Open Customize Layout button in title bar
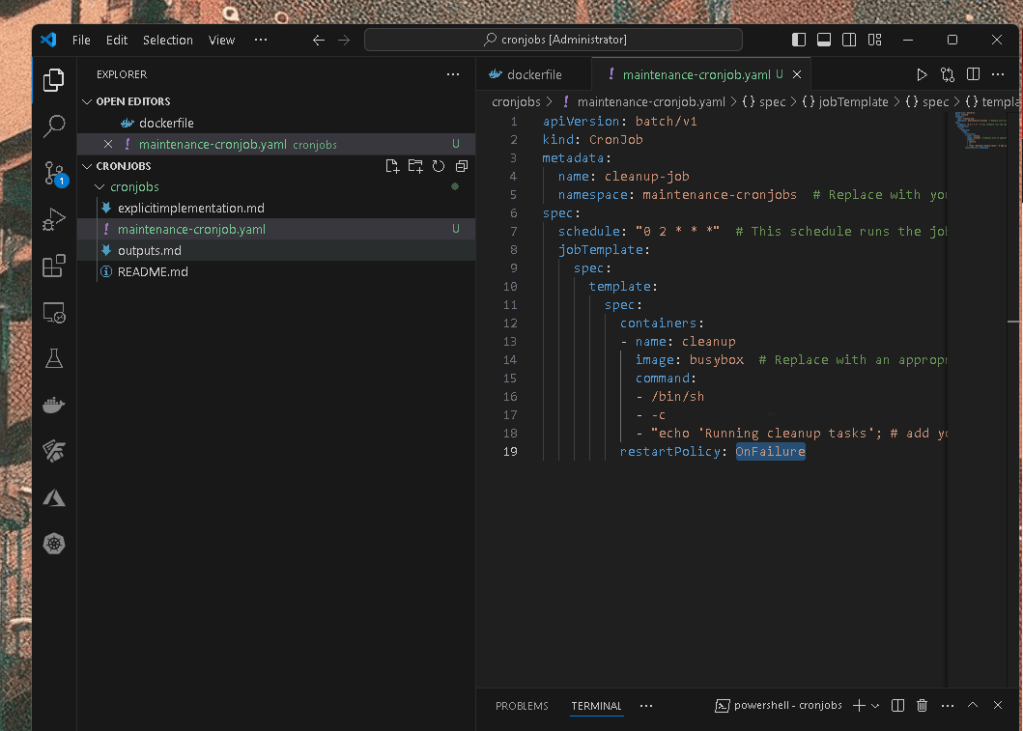Image resolution: width=1023 pixels, height=731 pixels. click(x=874, y=40)
